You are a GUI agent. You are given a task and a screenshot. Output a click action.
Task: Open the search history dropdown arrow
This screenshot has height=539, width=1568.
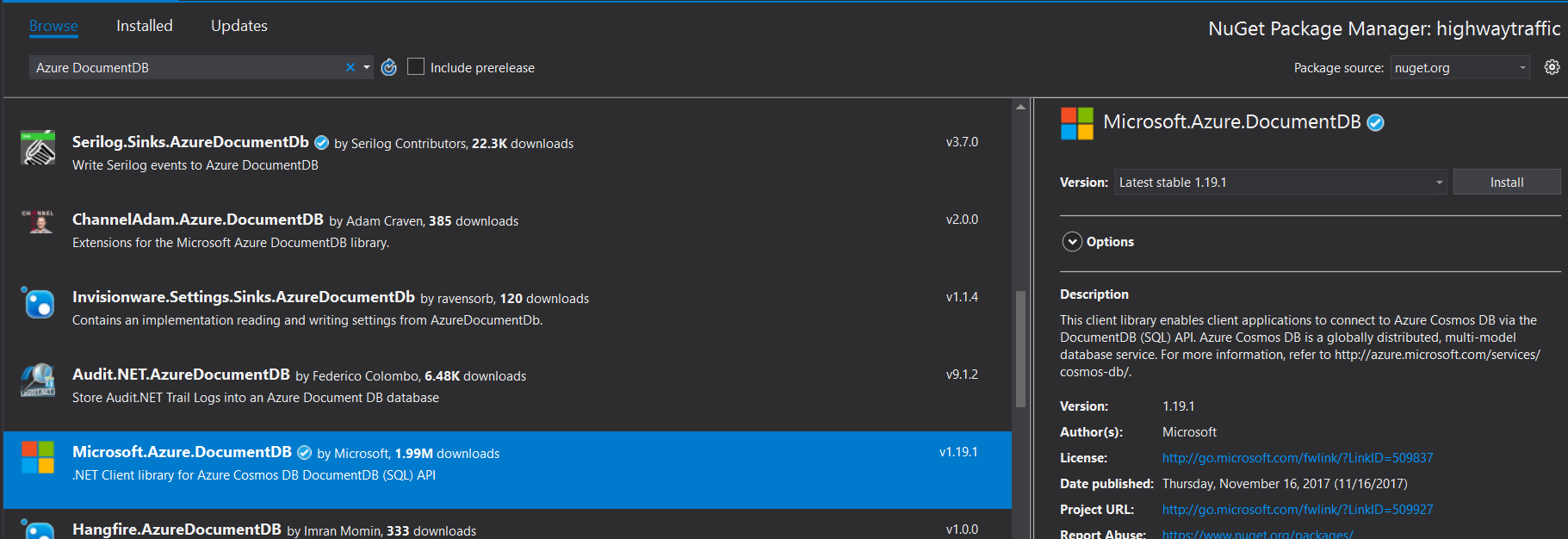point(367,67)
